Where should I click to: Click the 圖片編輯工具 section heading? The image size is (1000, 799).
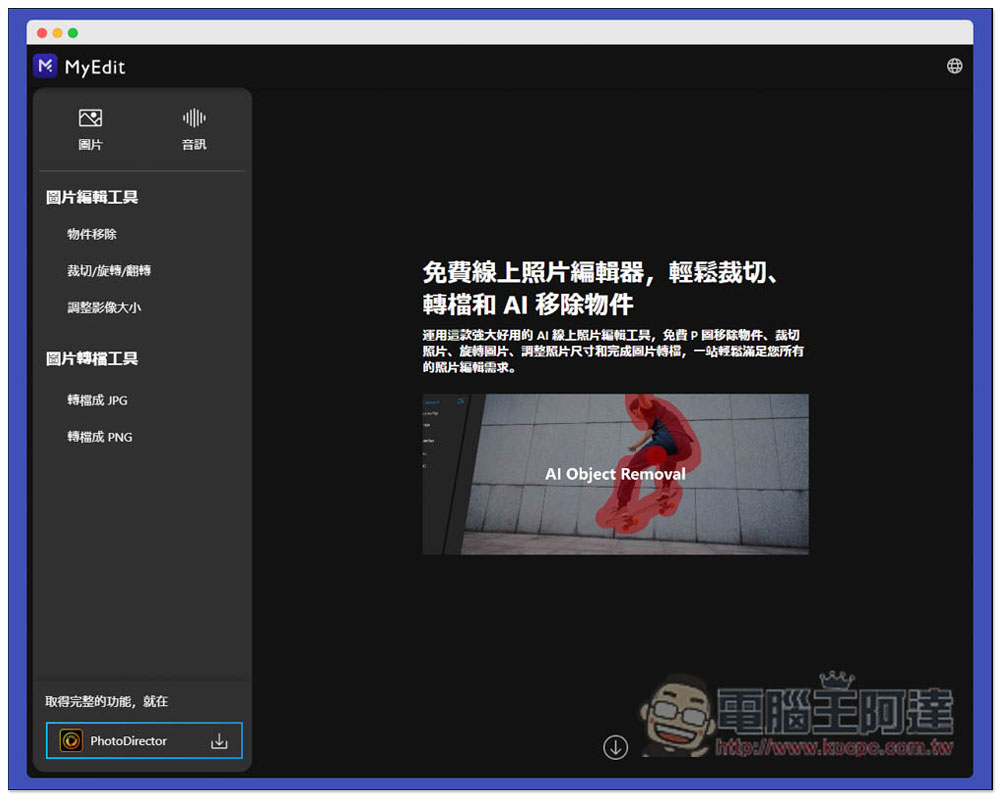pyautogui.click(x=92, y=197)
